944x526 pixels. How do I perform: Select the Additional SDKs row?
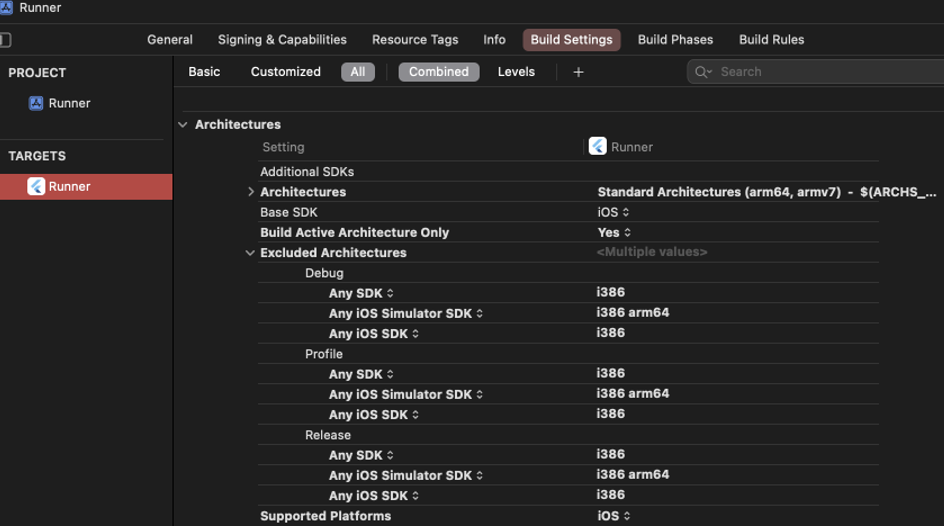[568, 172]
